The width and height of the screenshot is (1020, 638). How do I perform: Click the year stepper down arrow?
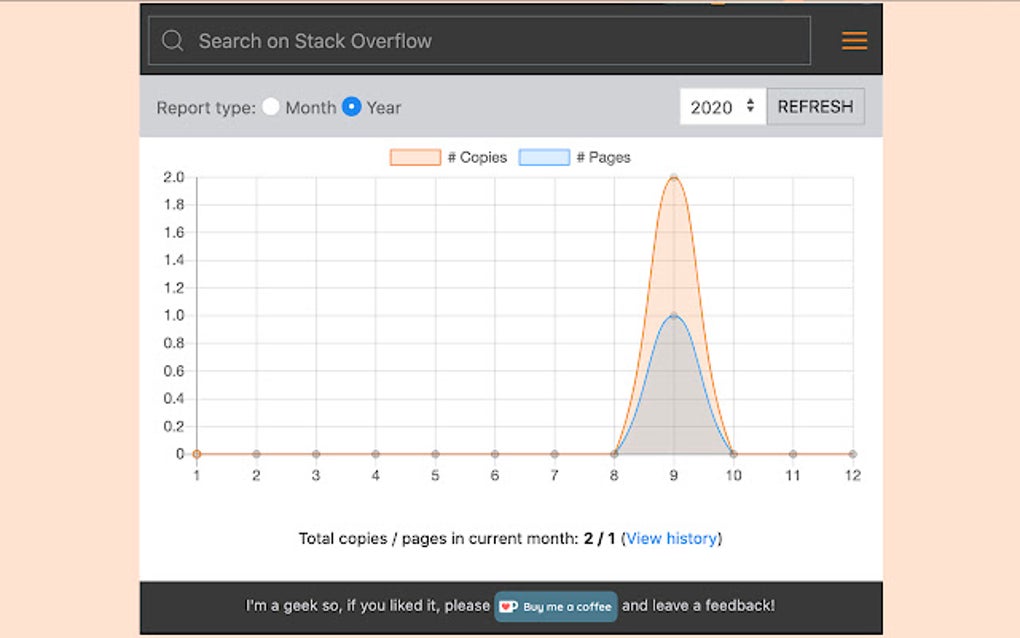(750, 111)
